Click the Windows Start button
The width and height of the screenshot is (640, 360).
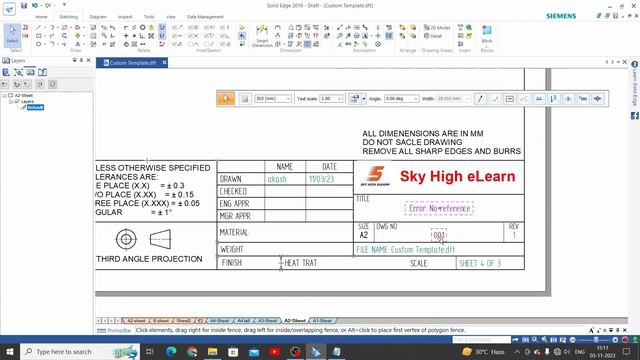(x=10, y=351)
